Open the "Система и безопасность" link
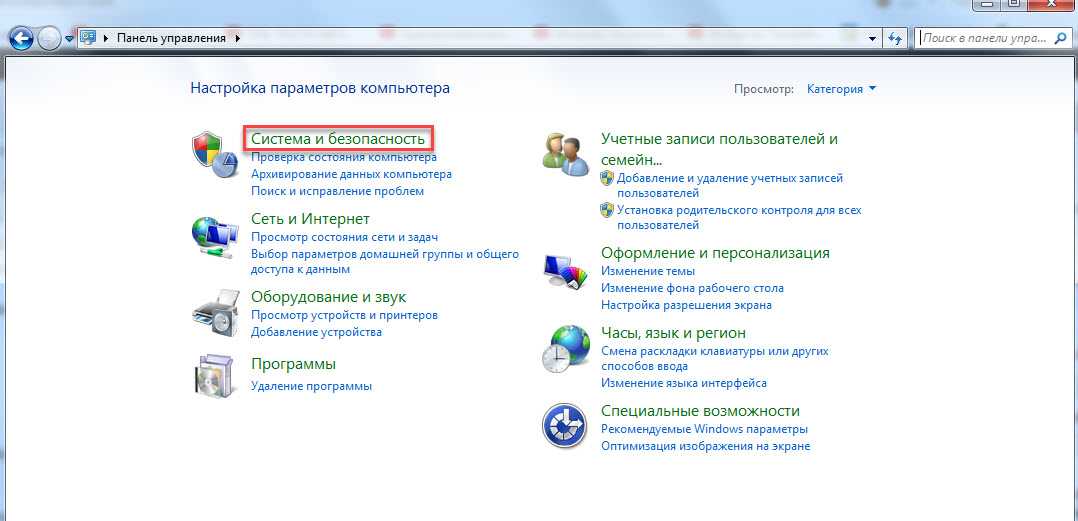Screen dimensions: 1078x521 [x=338, y=139]
